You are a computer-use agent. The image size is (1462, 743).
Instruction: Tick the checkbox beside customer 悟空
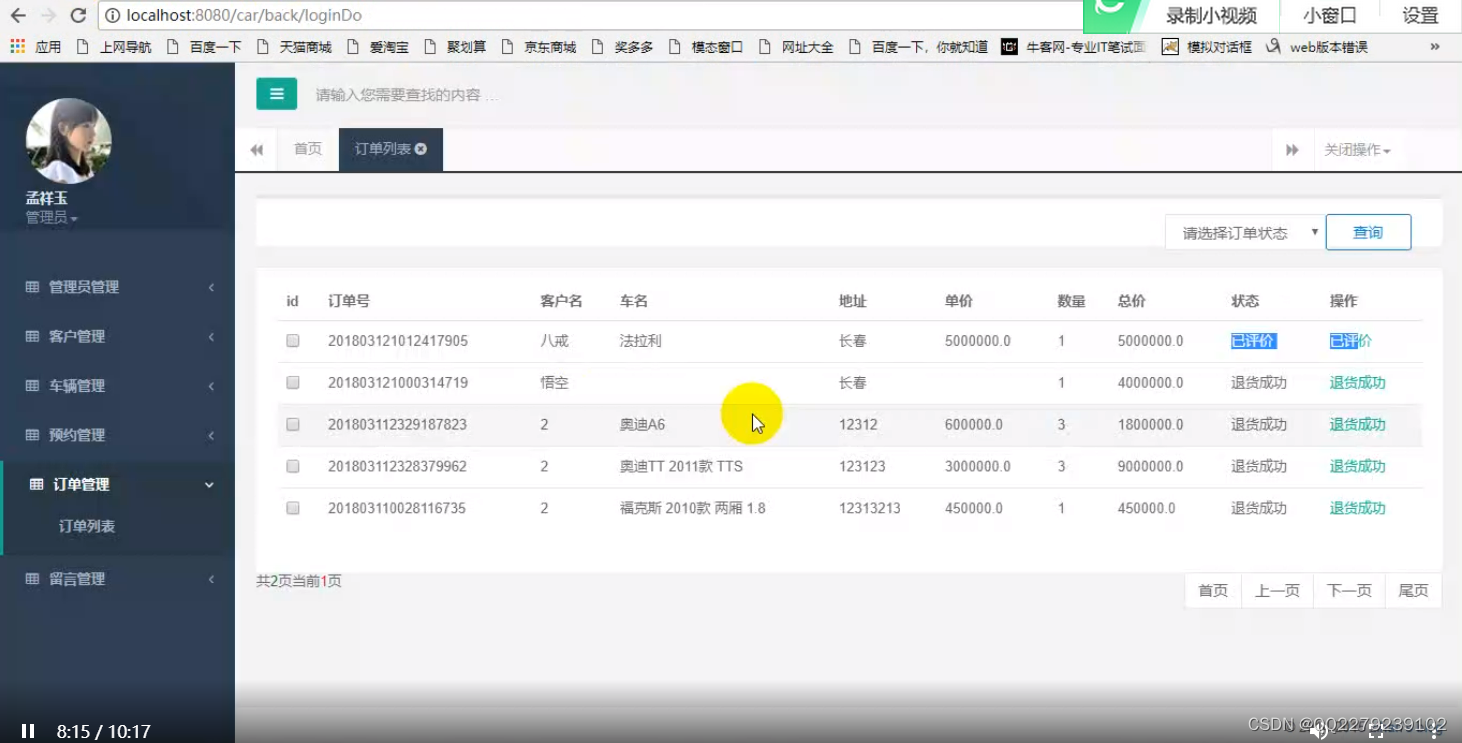(x=292, y=382)
